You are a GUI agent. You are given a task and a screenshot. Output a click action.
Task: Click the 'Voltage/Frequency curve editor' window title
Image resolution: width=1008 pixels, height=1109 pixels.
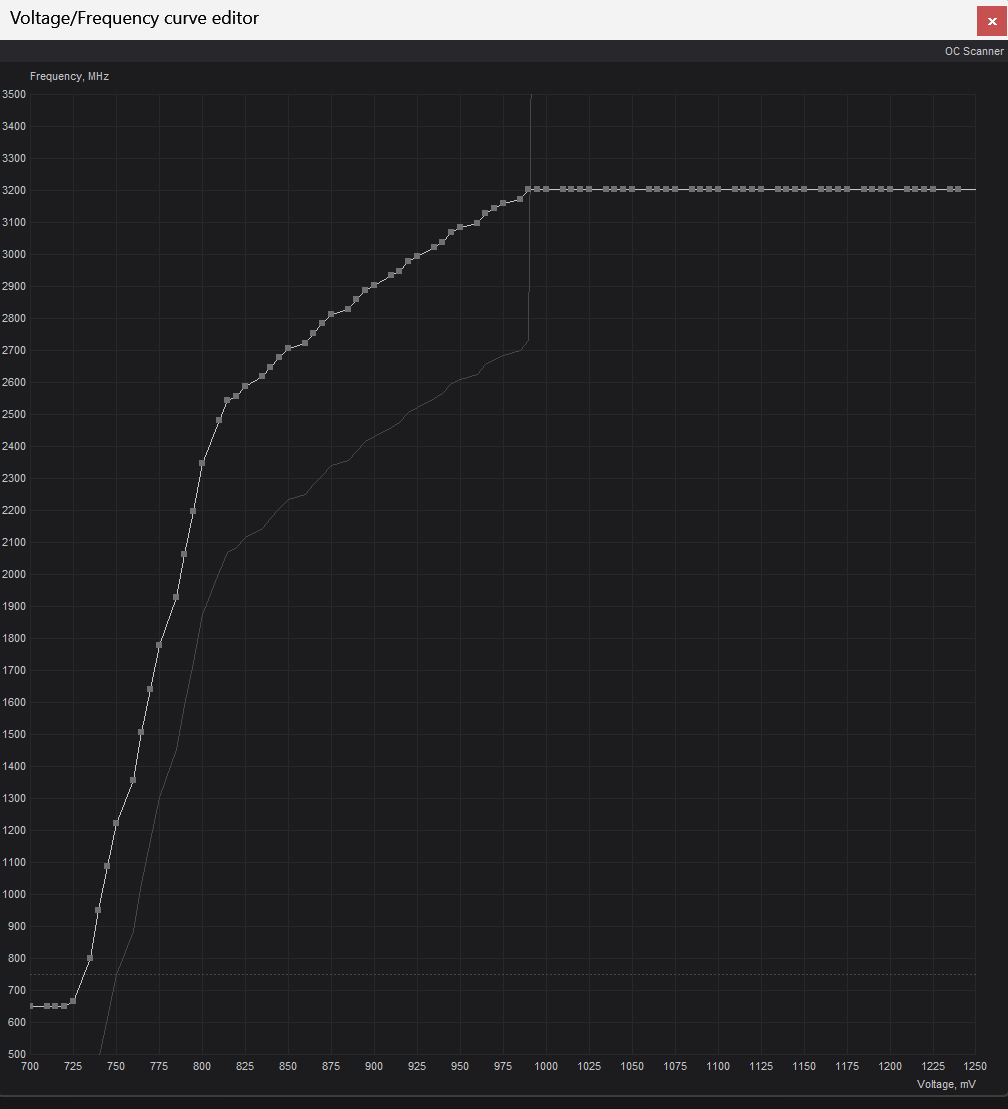(x=134, y=18)
